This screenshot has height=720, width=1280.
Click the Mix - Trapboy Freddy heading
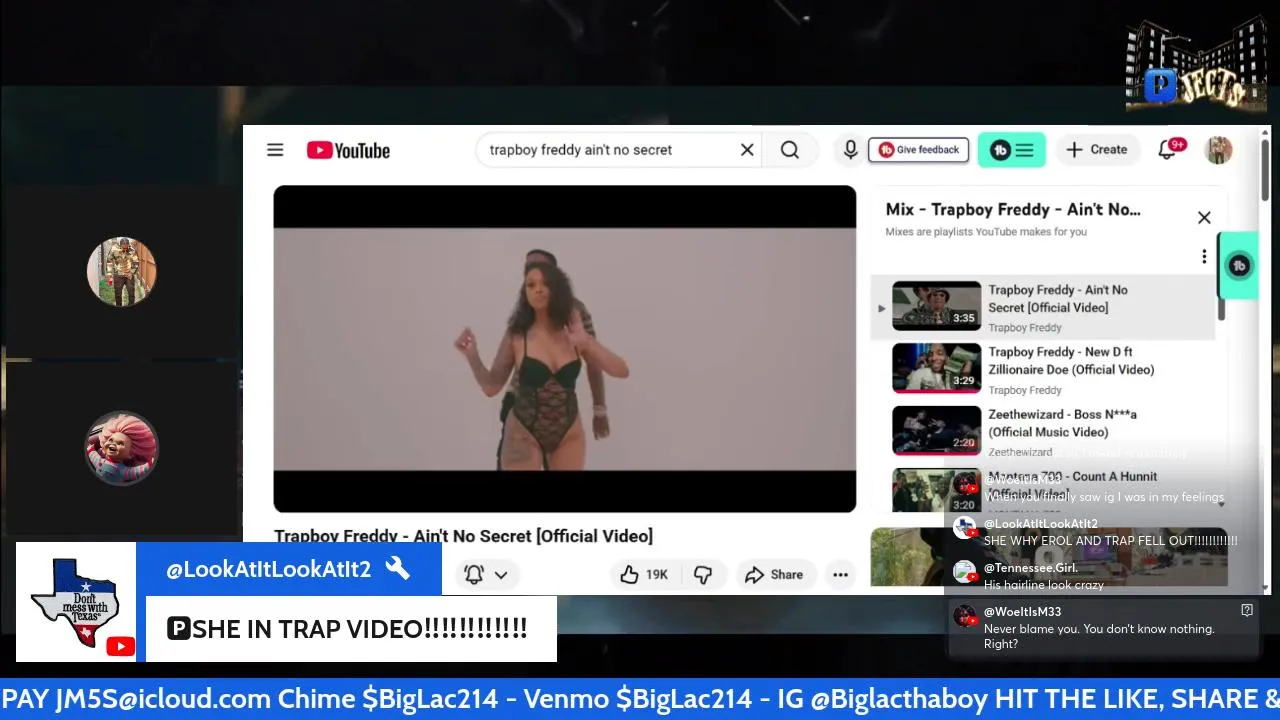pyautogui.click(x=1013, y=209)
